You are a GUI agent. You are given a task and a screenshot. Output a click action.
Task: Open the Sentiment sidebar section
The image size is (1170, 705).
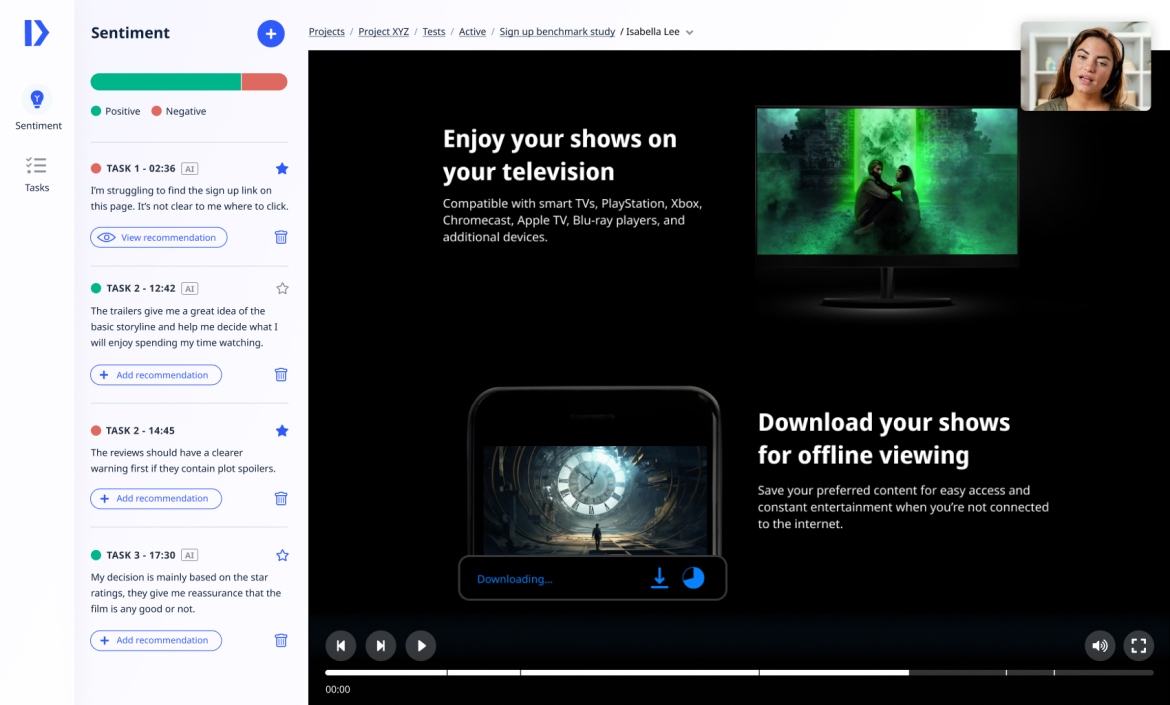(x=38, y=109)
